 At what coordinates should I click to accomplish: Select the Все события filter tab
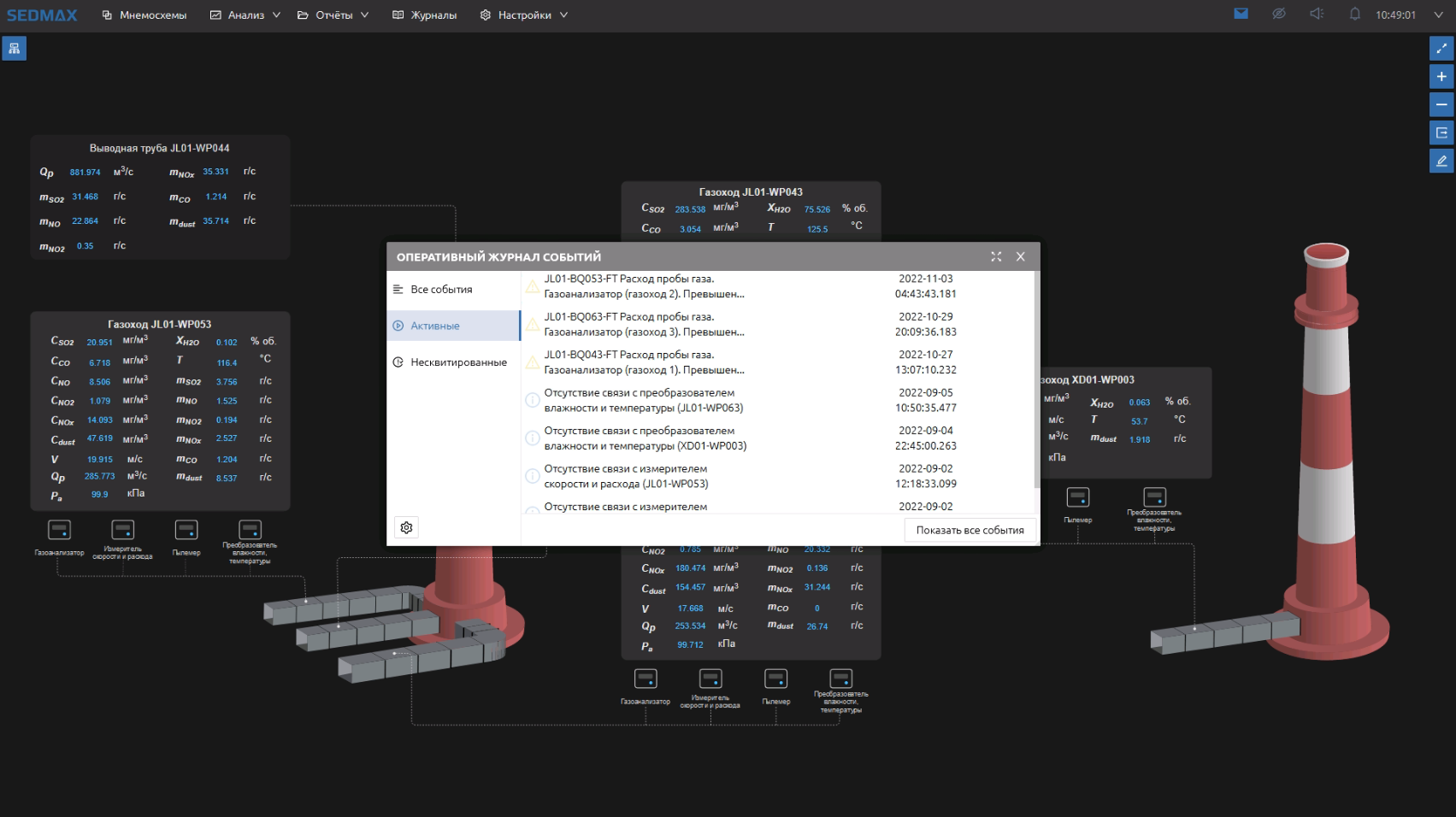click(x=441, y=290)
